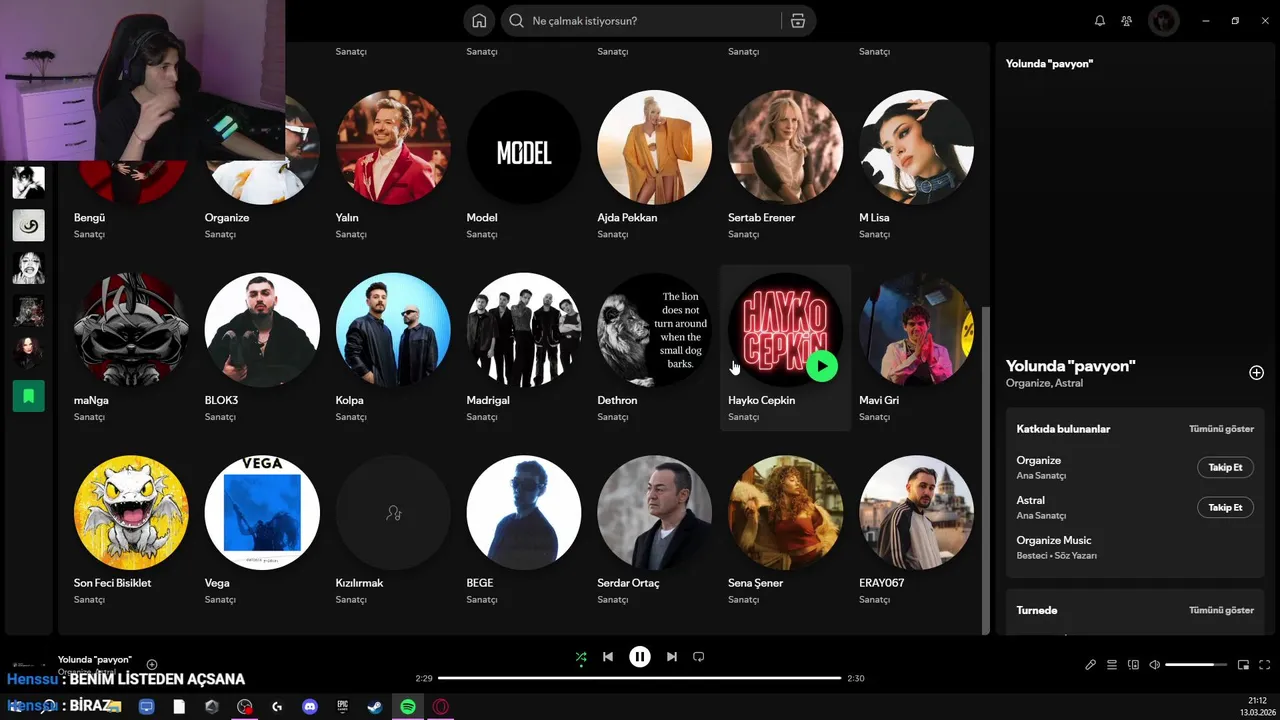The width and height of the screenshot is (1280, 720).
Task: Open Yolunda "pavyon" title in side panel
Action: tap(1070, 366)
